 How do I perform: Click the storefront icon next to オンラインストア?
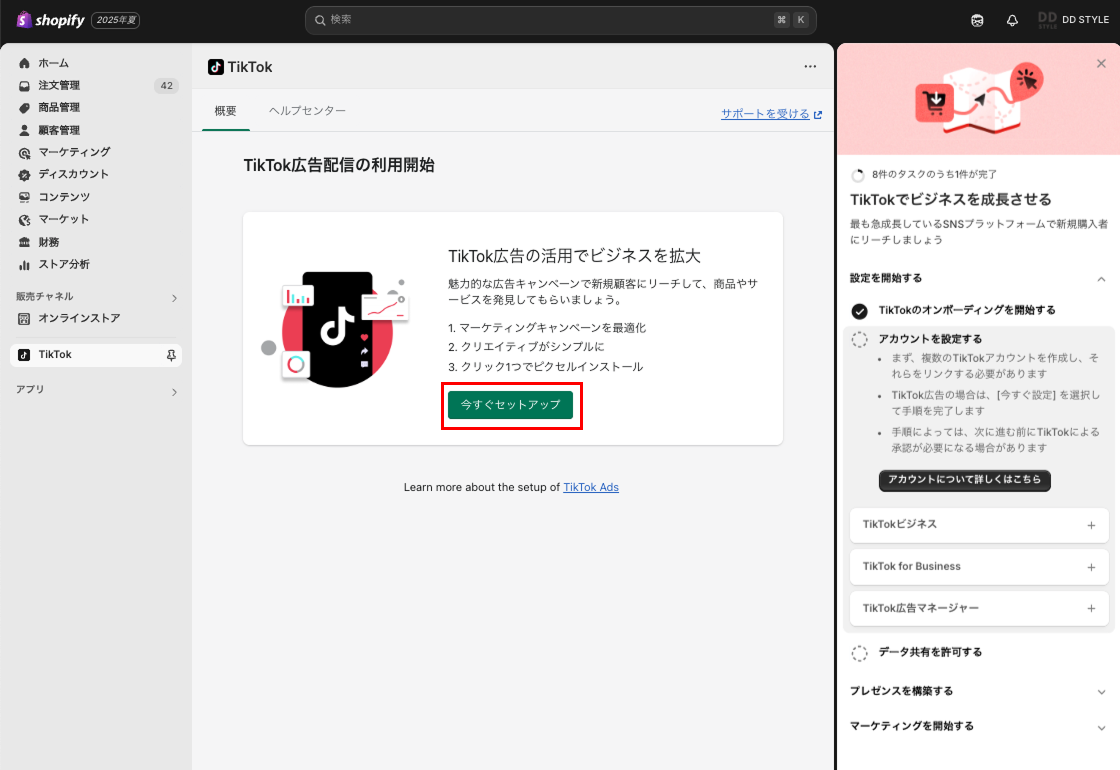pos(24,319)
